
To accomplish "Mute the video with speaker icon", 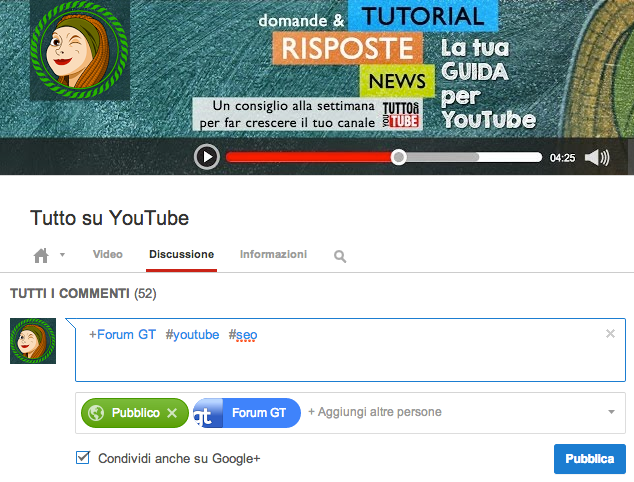I will [x=597, y=157].
